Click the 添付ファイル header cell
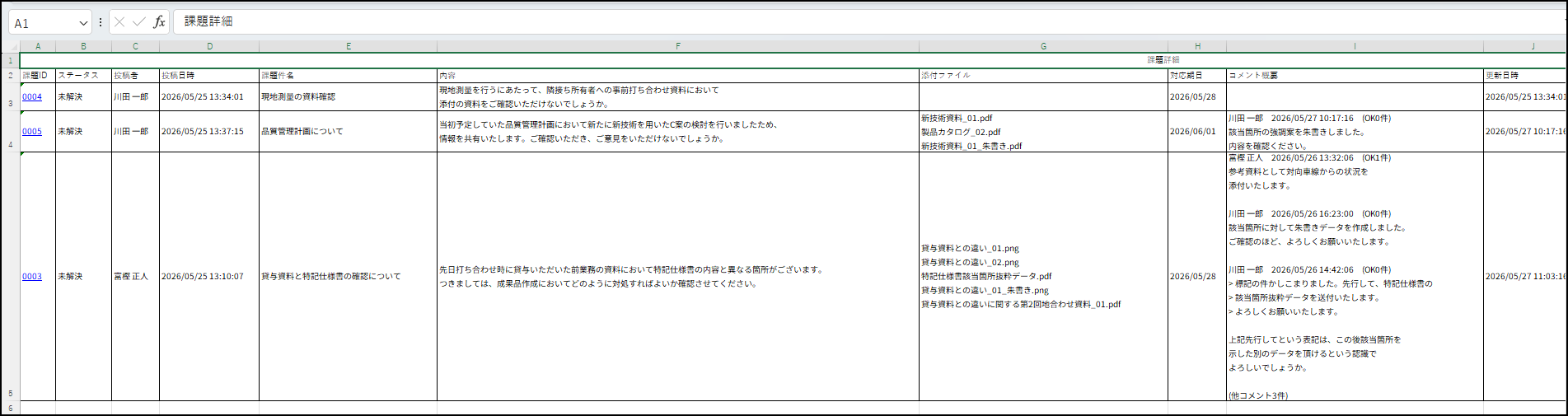The height and width of the screenshot is (416, 1568). click(1044, 76)
